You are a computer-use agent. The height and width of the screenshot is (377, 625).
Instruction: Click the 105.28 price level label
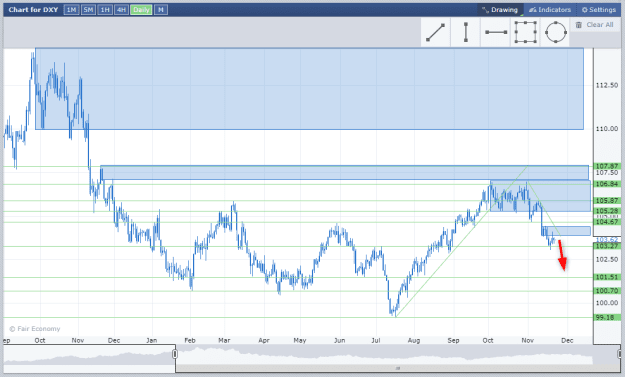[x=607, y=211]
